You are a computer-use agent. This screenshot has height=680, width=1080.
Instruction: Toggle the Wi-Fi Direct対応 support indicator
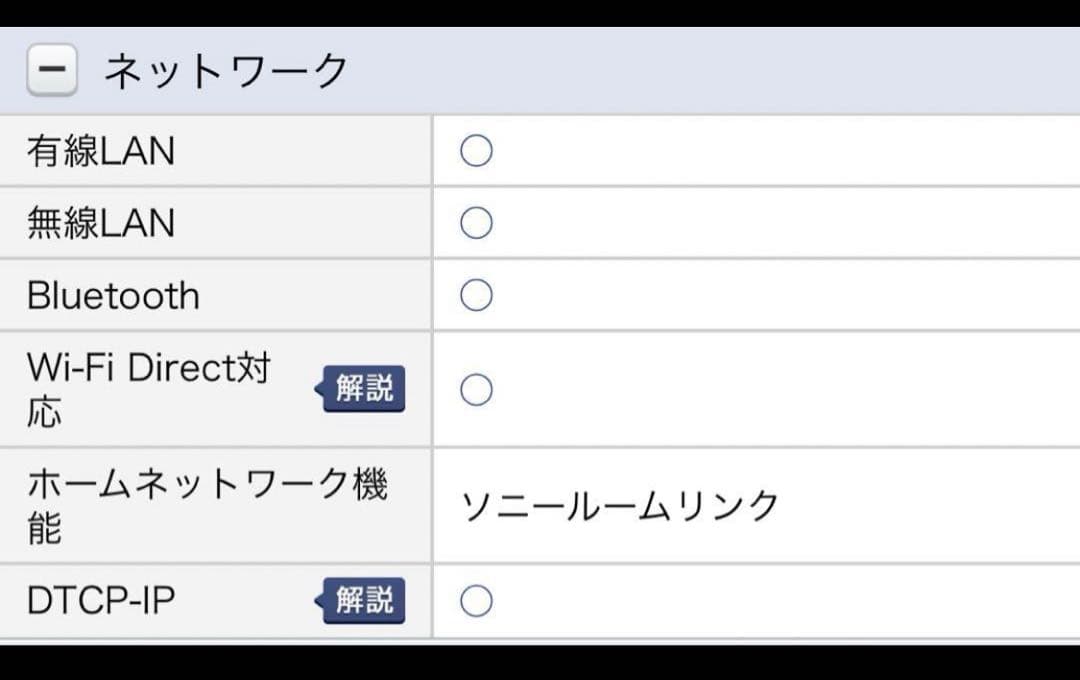[x=476, y=389]
